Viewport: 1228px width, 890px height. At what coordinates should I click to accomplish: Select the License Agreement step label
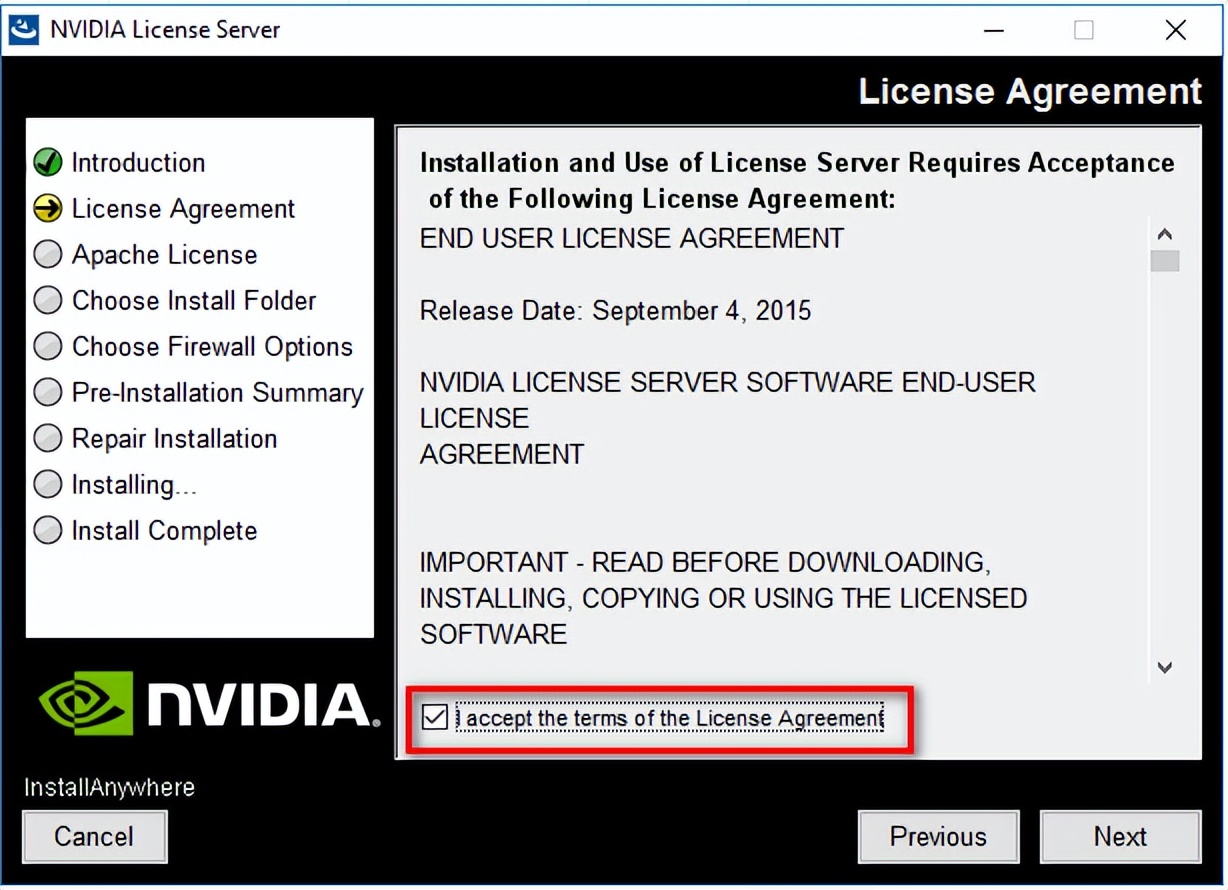tap(183, 208)
